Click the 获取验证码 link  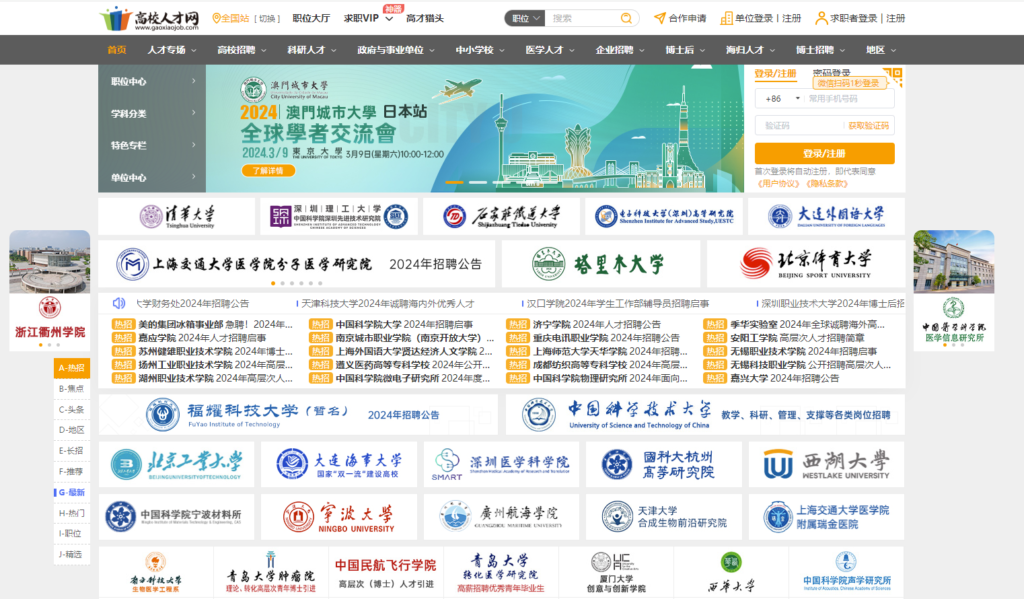[x=868, y=125]
